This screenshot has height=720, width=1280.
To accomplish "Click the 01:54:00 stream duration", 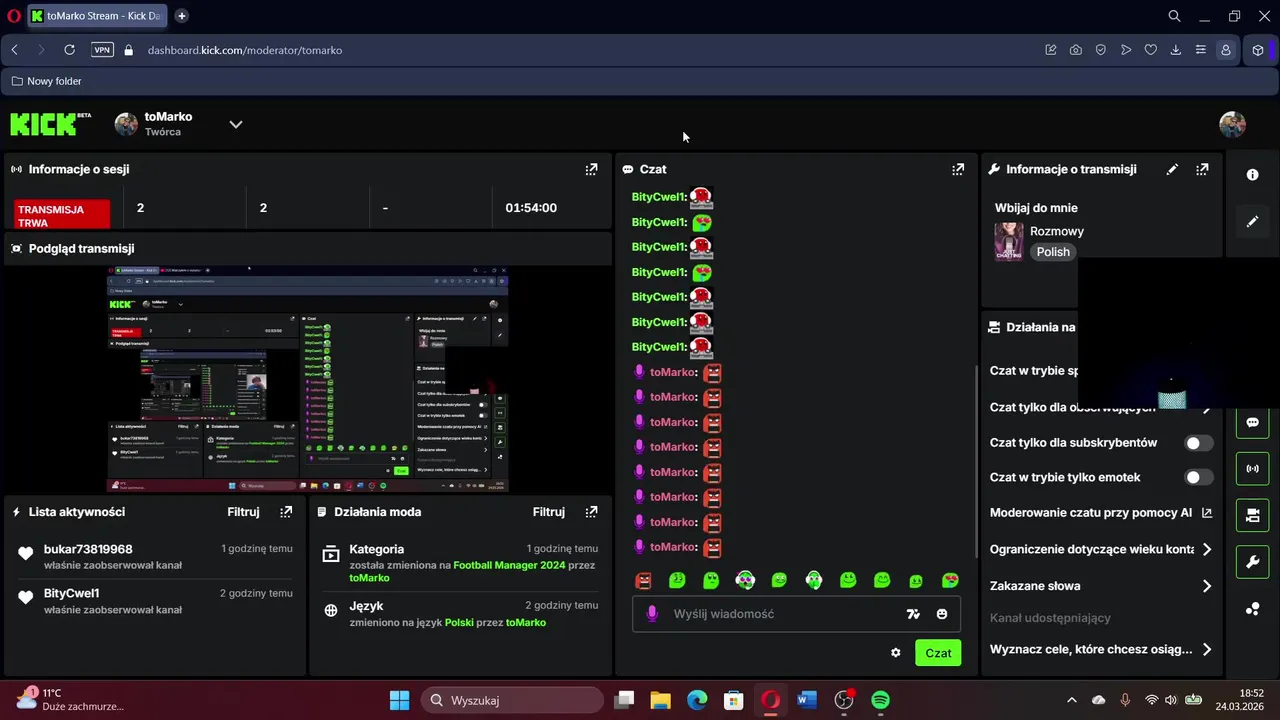I will point(531,208).
